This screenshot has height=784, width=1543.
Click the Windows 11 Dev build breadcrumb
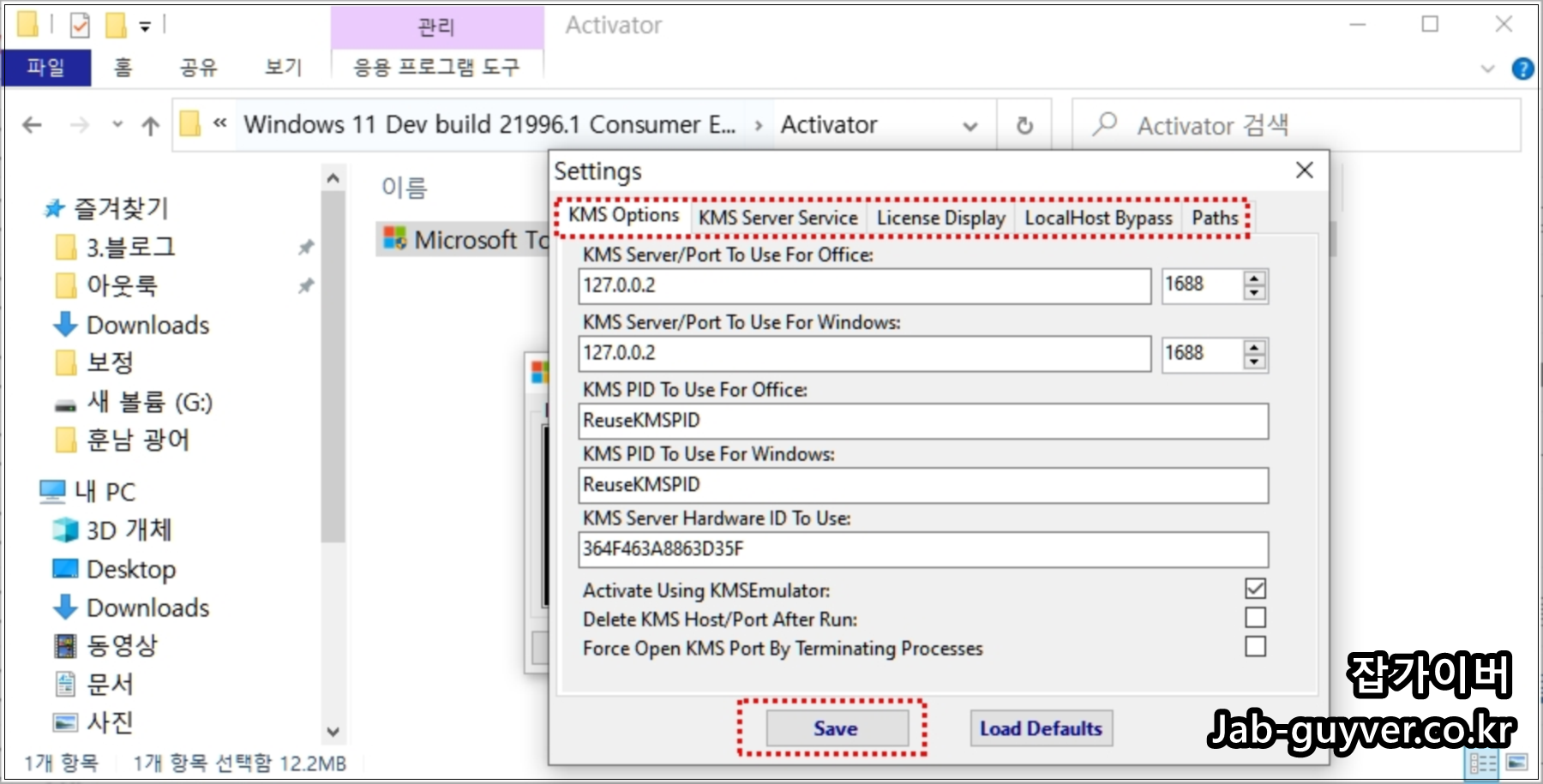[x=489, y=124]
